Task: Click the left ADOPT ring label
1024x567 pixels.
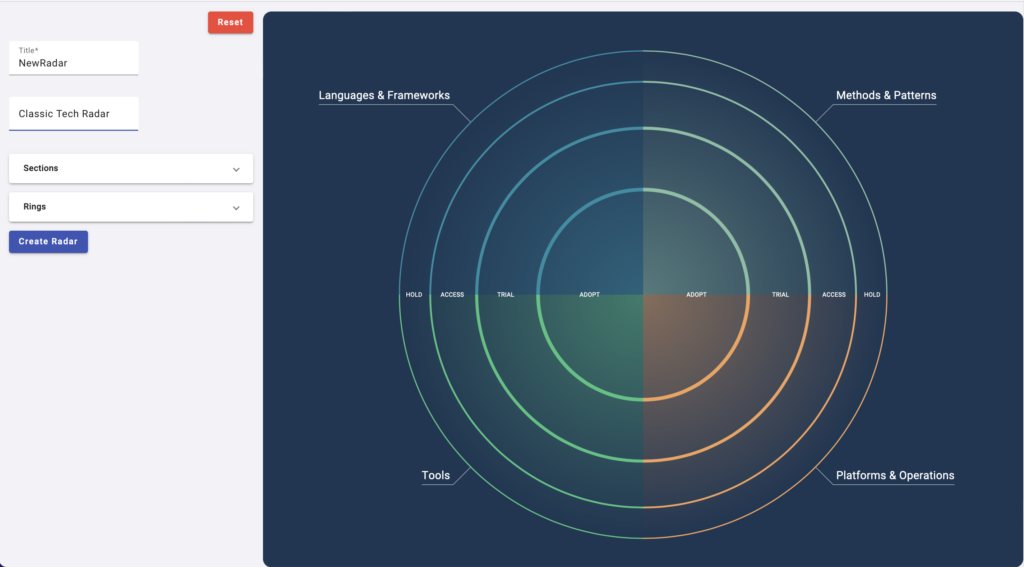Action: pyautogui.click(x=589, y=295)
